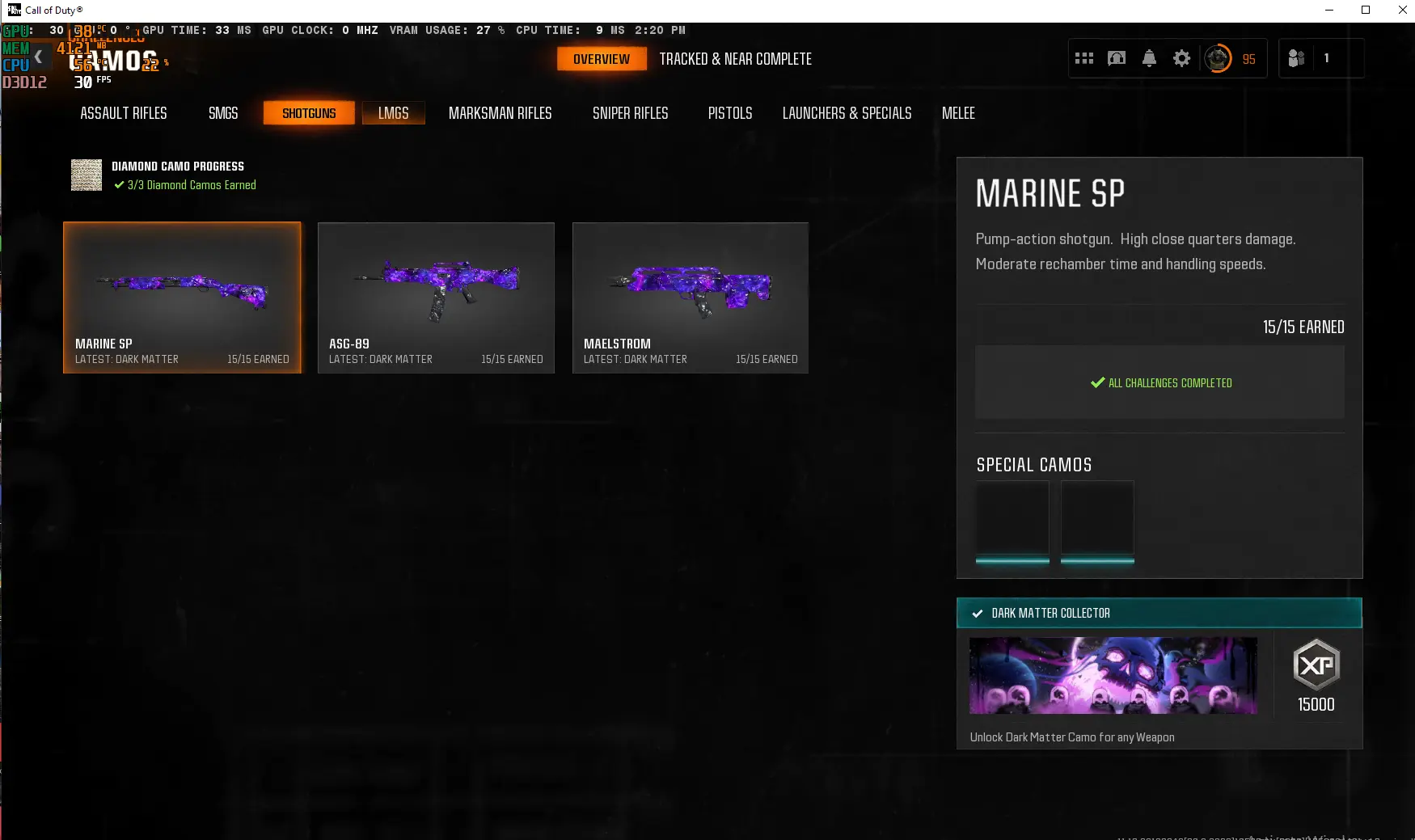Select the LMGs weapon category
The width and height of the screenshot is (1415, 840).
coord(393,113)
